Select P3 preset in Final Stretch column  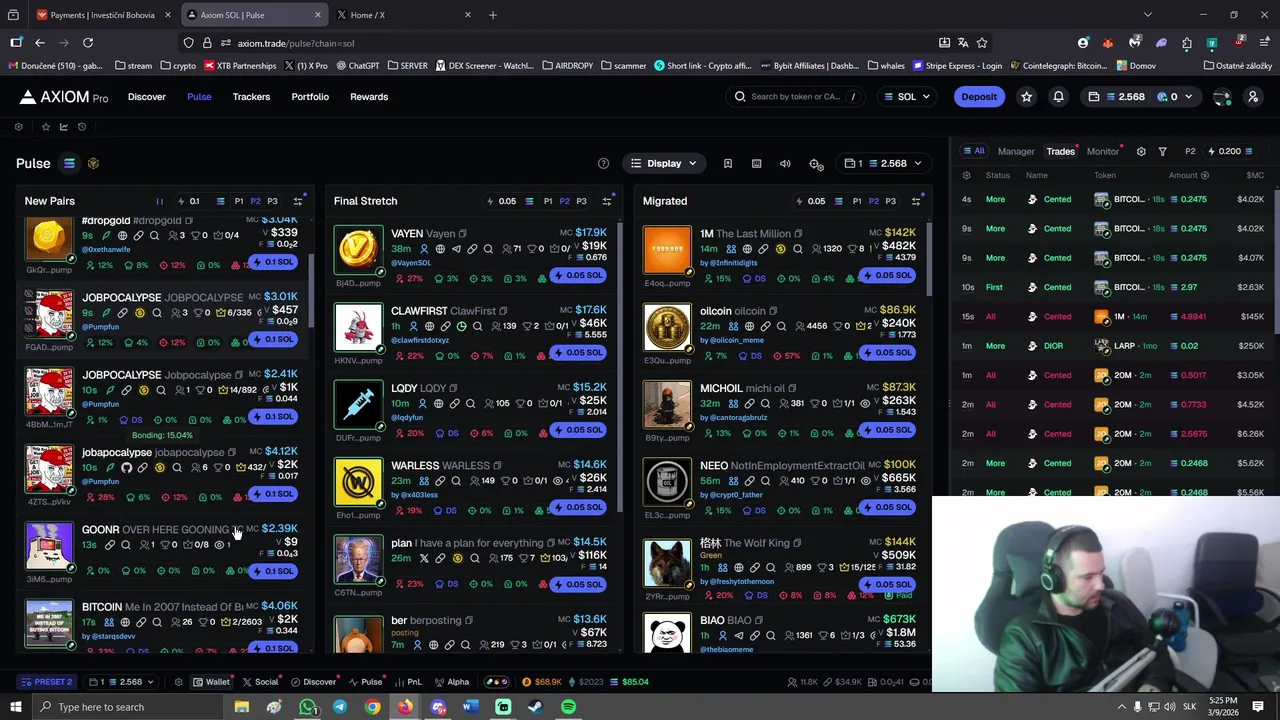click(581, 201)
